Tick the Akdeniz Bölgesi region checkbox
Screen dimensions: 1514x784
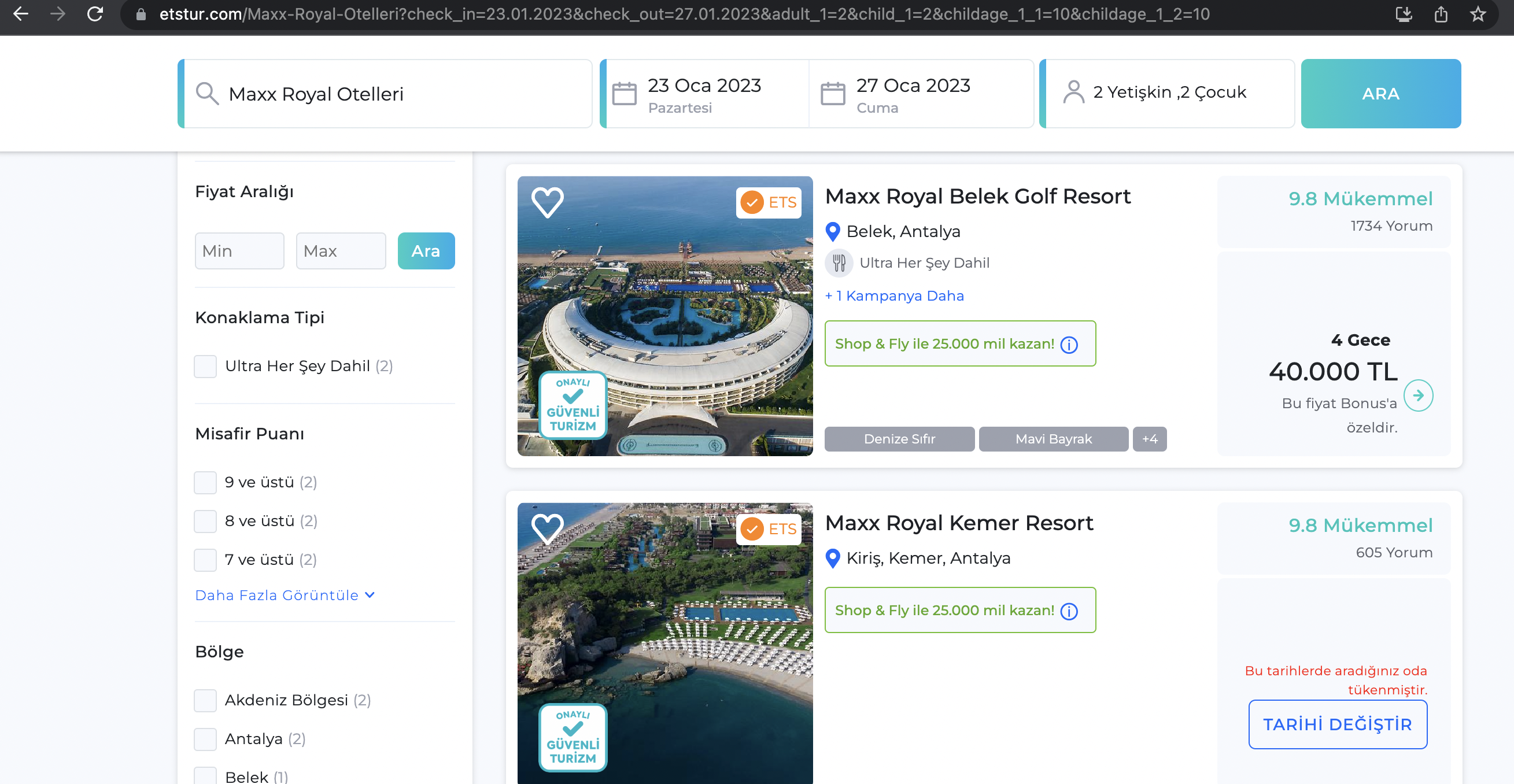click(x=205, y=700)
